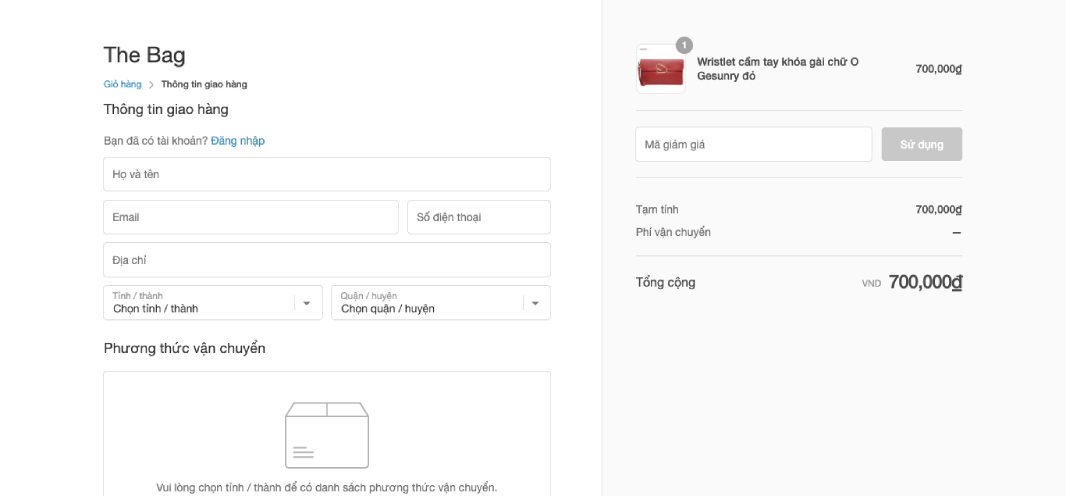The height and width of the screenshot is (496, 1066).
Task: Click the Sử dụng discount button
Action: click(x=921, y=144)
